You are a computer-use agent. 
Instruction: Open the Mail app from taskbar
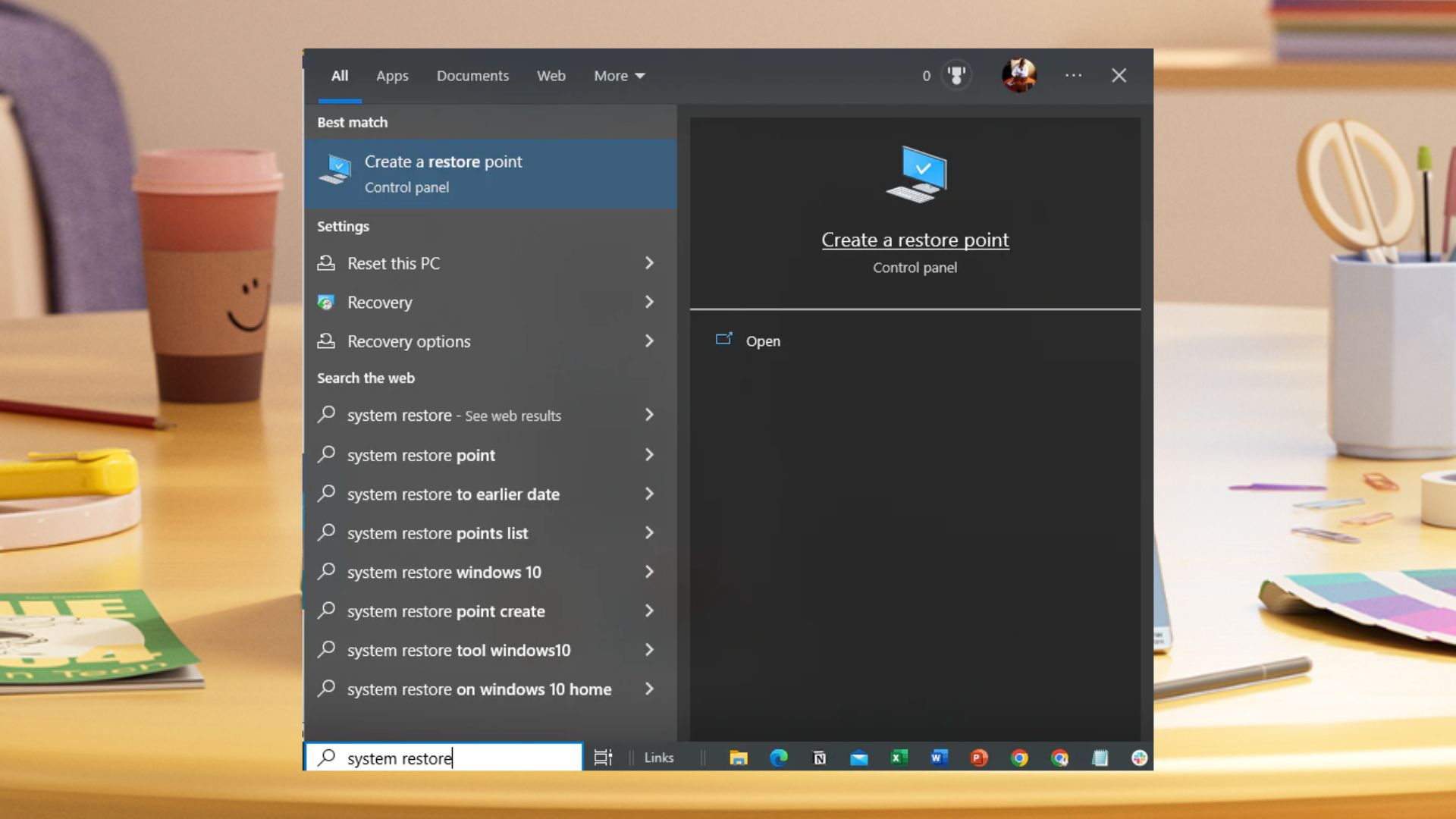point(859,758)
